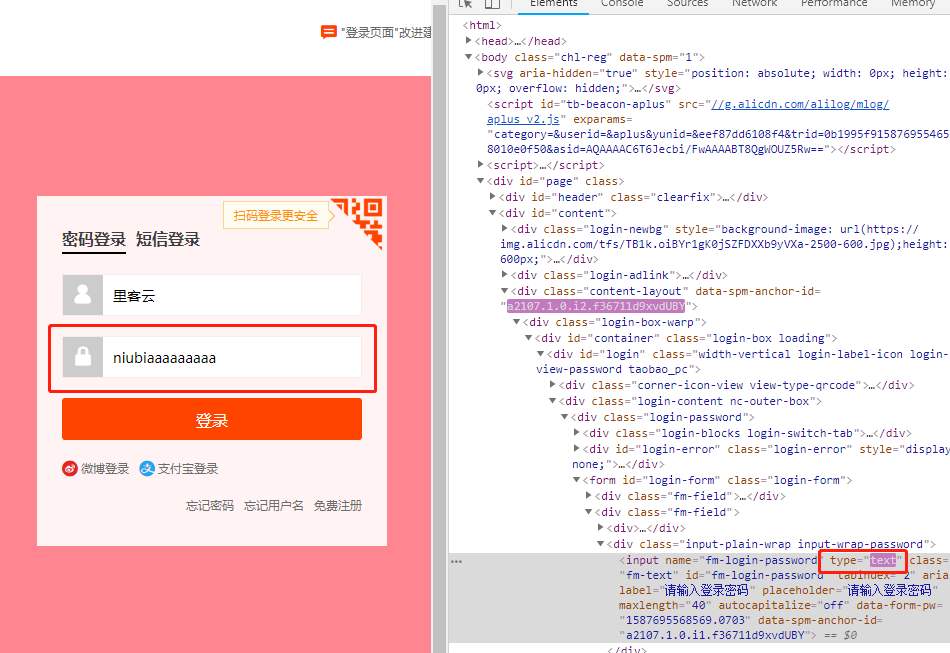The image size is (950, 653).
Task: Toggle the DevTools device toolbar icon
Action: click(492, 4)
